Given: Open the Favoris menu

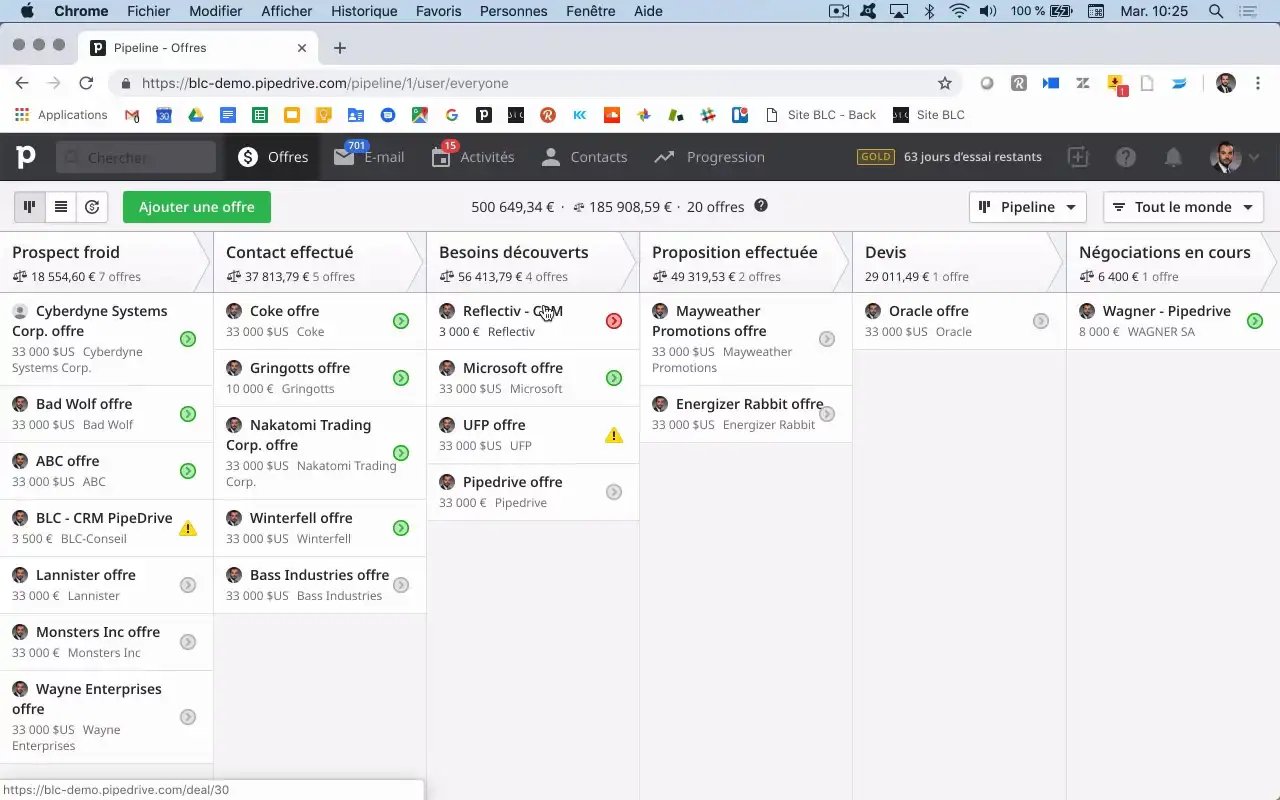Looking at the screenshot, I should coord(439,11).
